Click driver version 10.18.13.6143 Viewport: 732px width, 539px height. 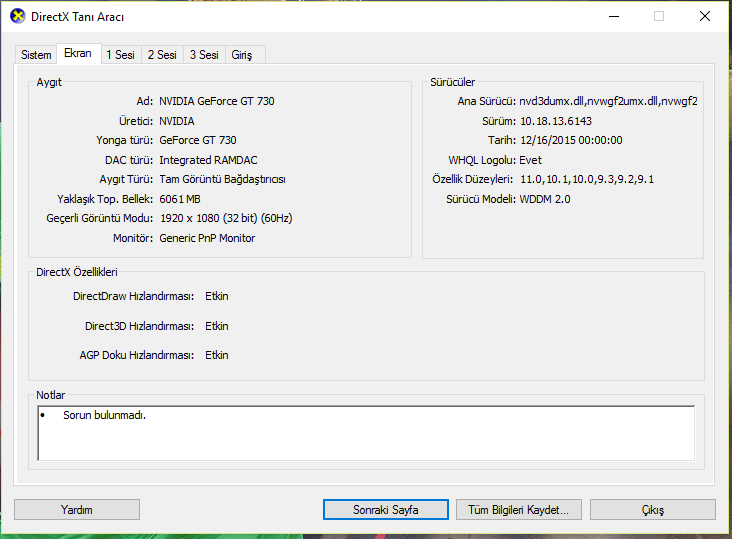pyautogui.click(x=556, y=121)
